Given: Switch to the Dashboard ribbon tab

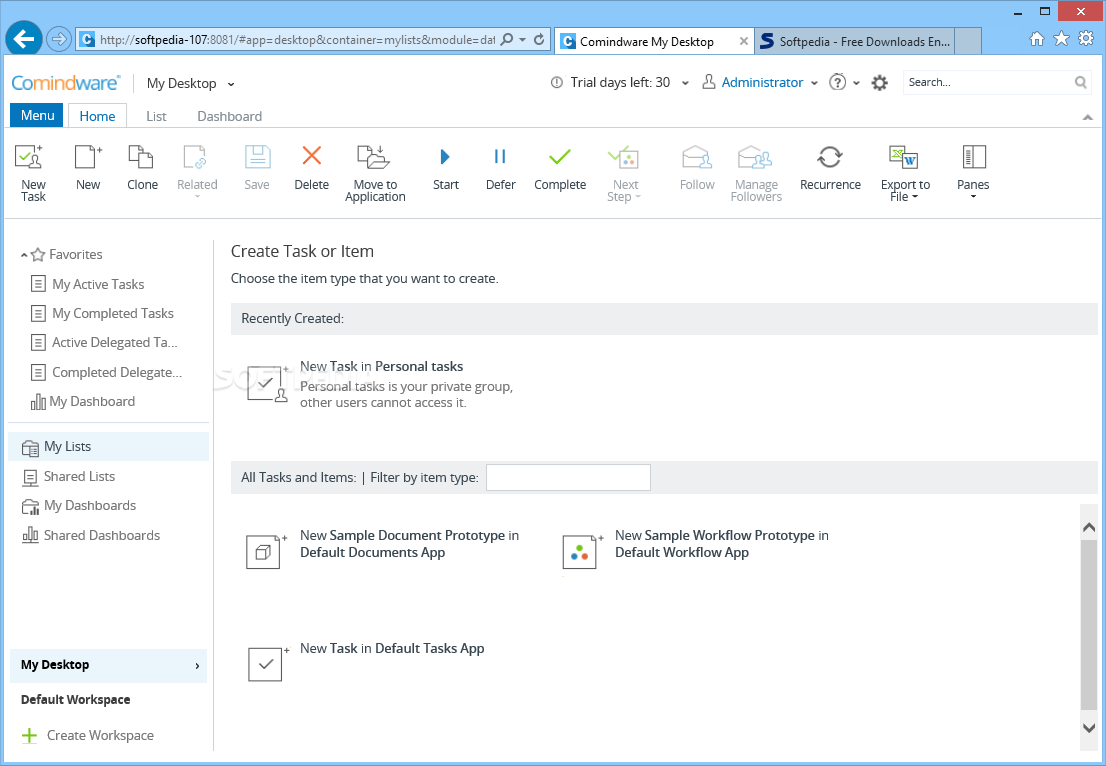Looking at the screenshot, I should (x=229, y=116).
